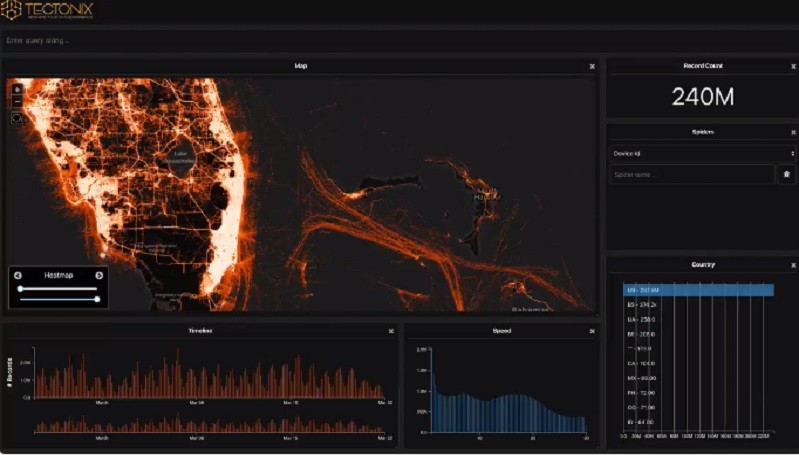This screenshot has height=455, width=799.
Task: Click the Tectonix logo
Action: coord(50,12)
